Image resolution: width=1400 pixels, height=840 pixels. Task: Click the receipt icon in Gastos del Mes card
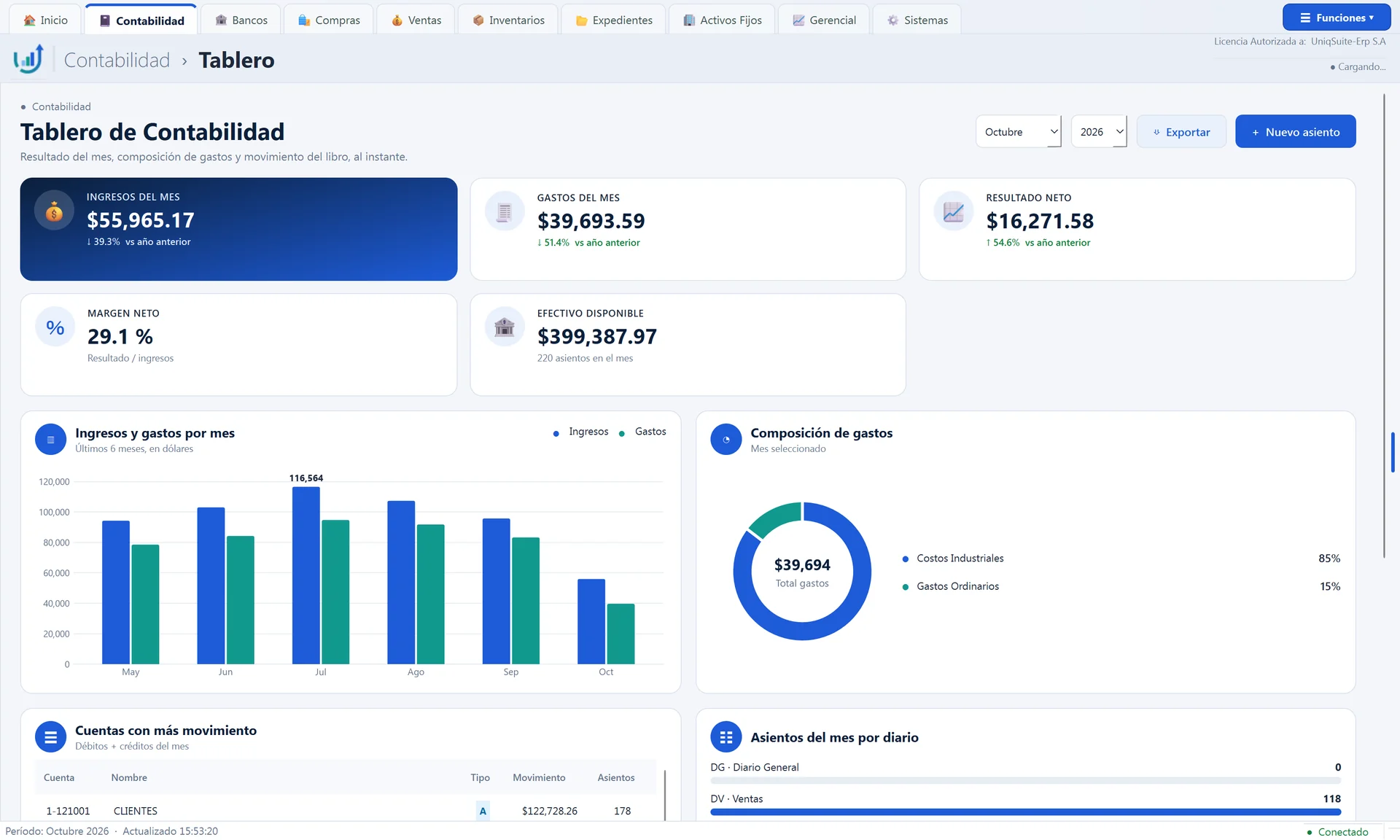[505, 211]
